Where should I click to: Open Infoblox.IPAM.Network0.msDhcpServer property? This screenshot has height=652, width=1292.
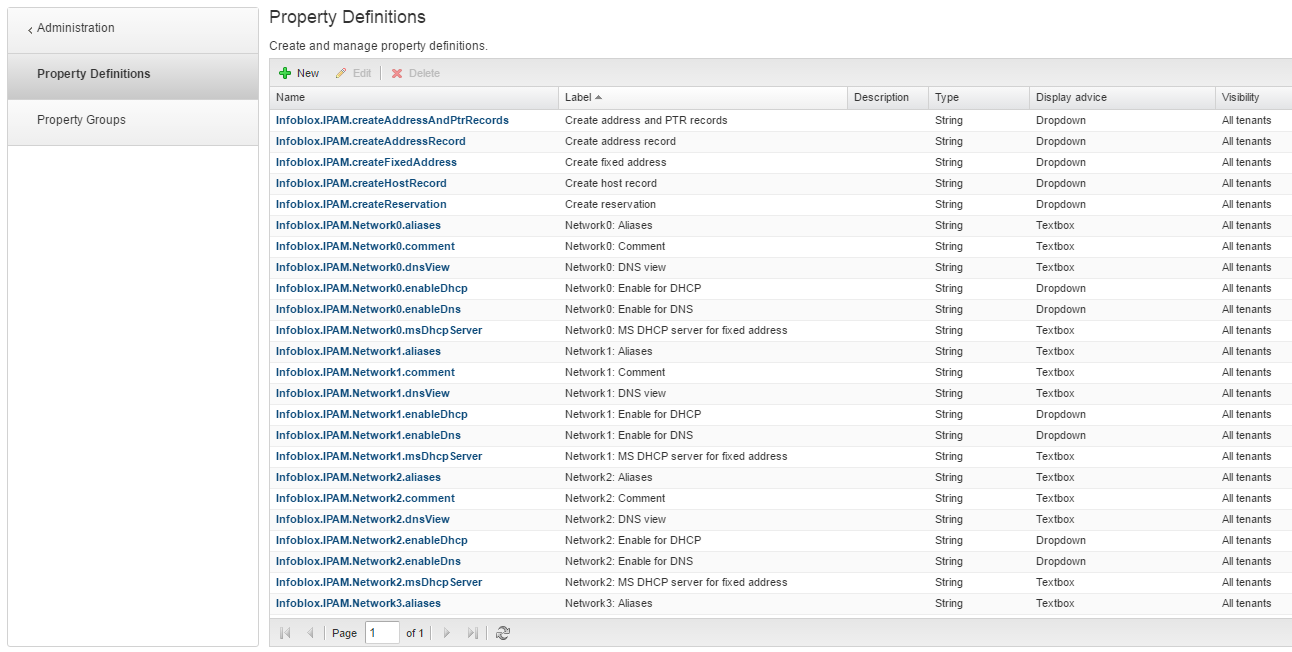[x=379, y=330]
